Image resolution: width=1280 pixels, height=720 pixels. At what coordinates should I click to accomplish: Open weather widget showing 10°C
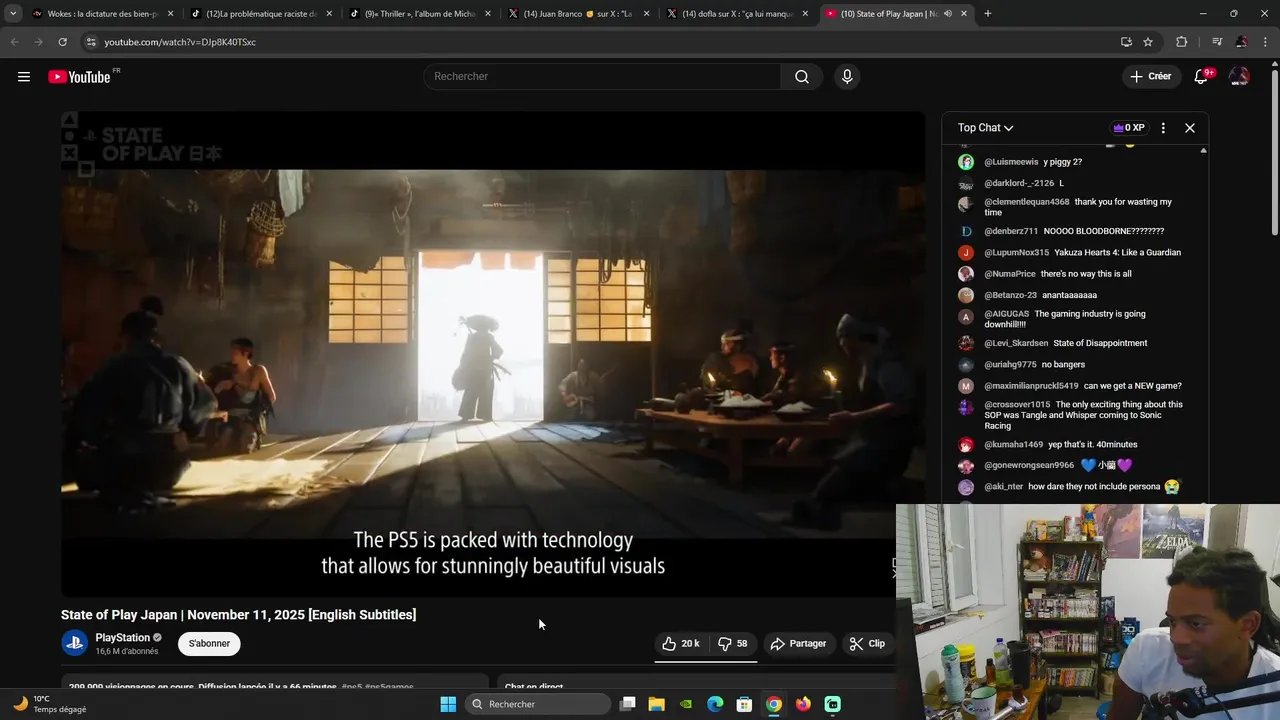49,704
